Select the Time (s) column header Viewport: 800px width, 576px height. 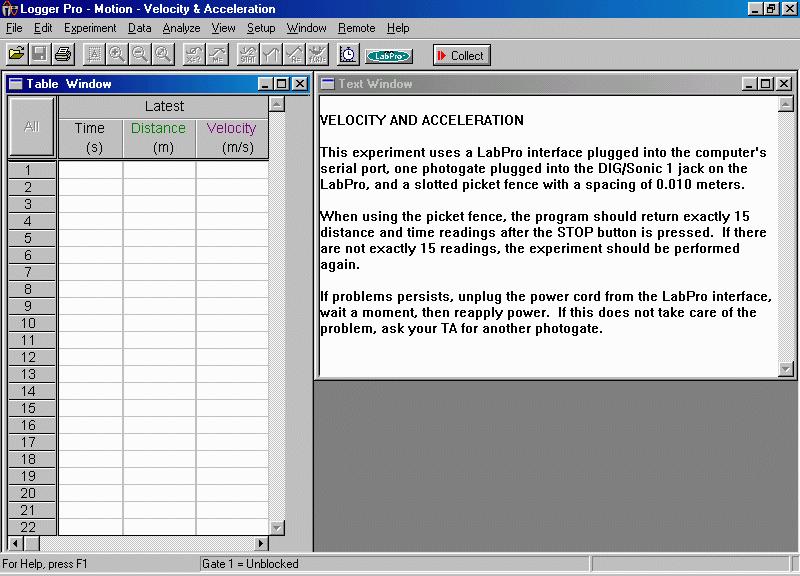click(91, 138)
